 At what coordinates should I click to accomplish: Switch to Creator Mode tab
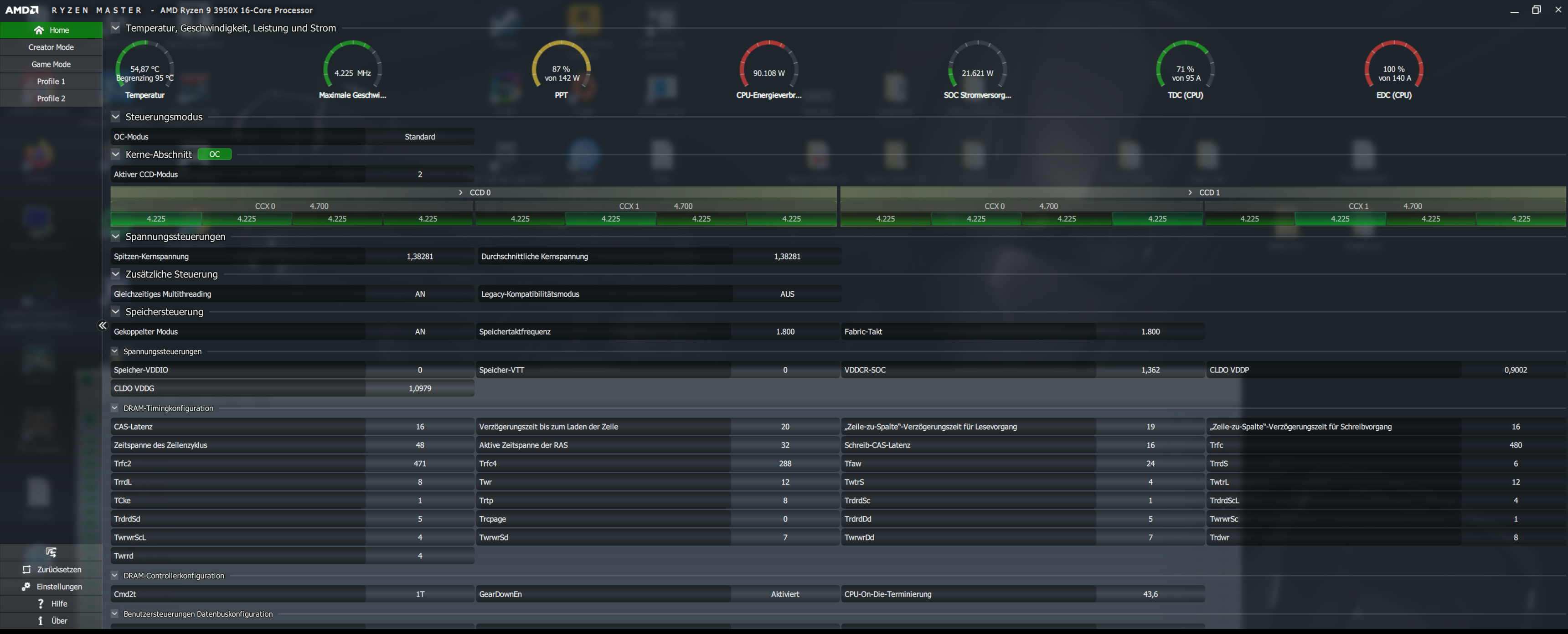click(51, 47)
